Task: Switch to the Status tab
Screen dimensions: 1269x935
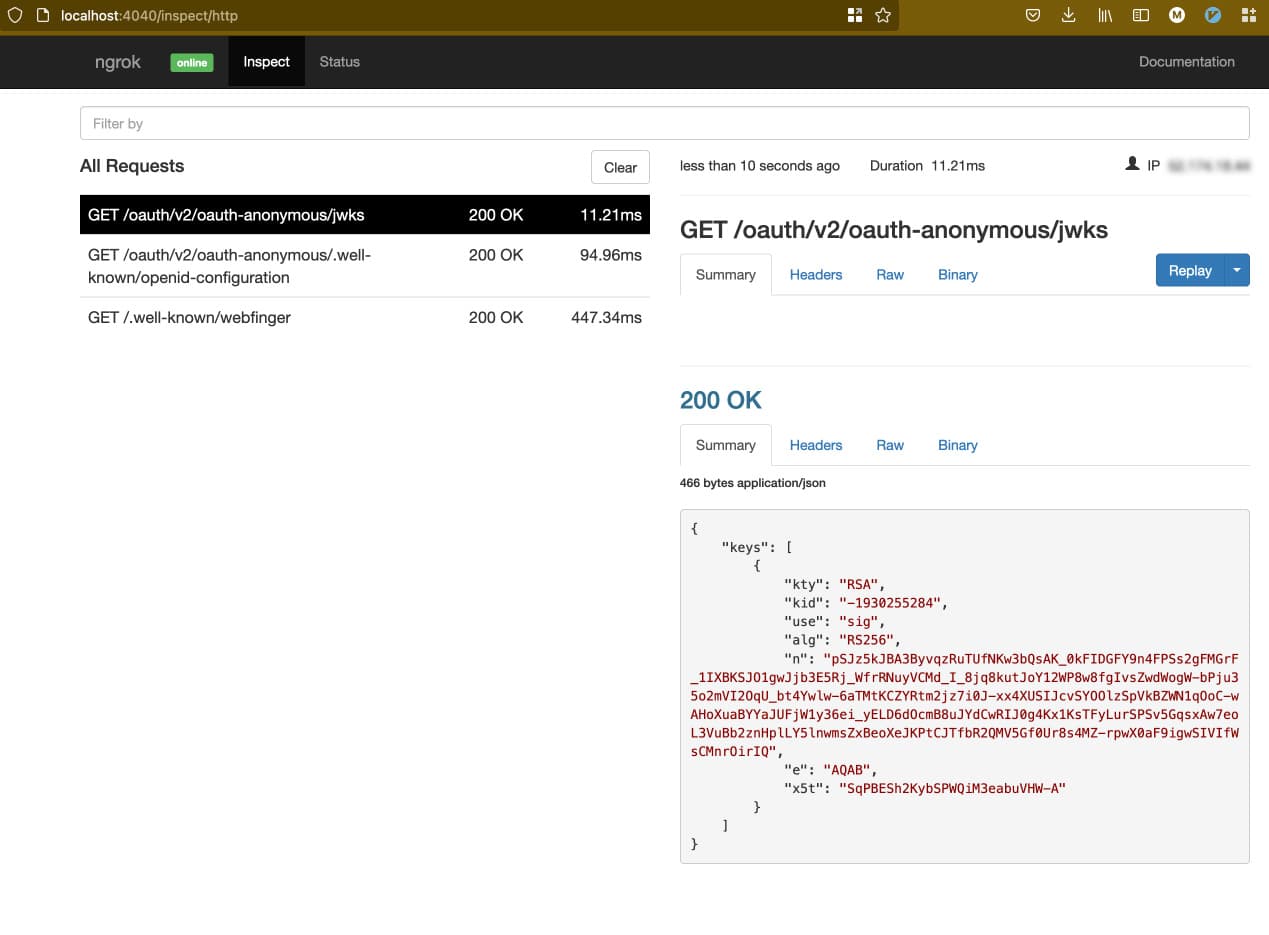Action: 339,62
